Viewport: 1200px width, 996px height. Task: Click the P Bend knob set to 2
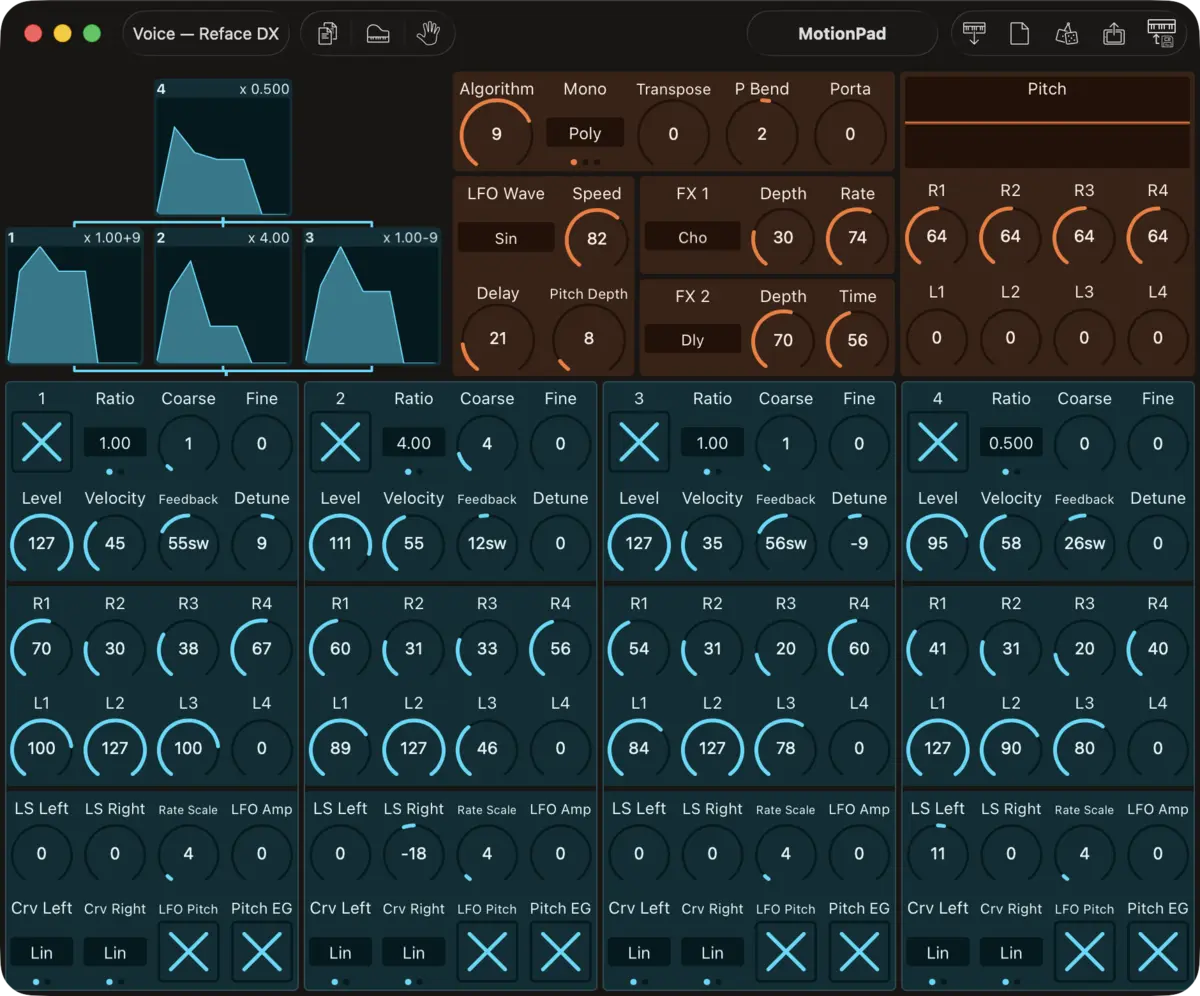(x=762, y=134)
